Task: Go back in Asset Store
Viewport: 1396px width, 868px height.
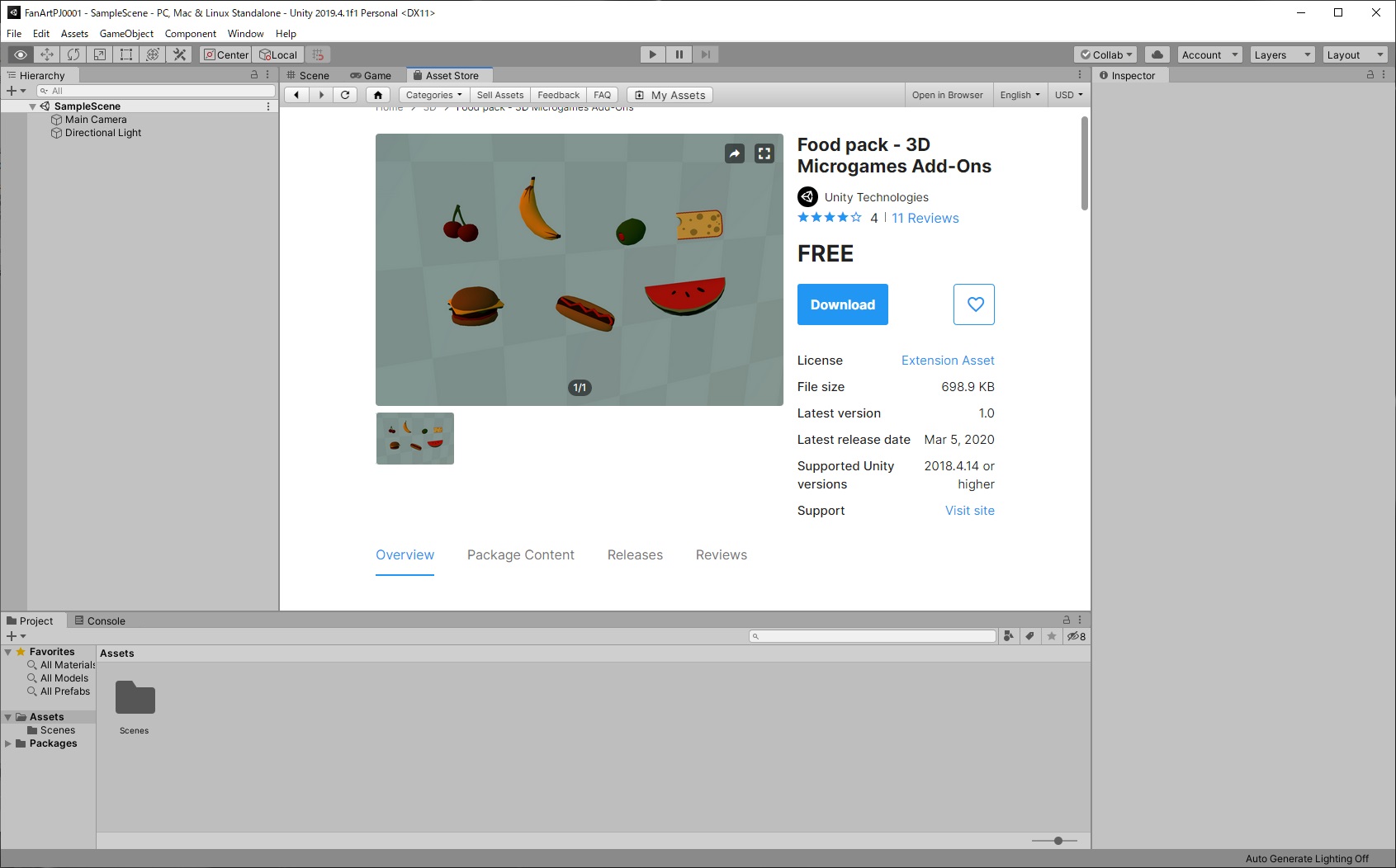Action: [296, 95]
